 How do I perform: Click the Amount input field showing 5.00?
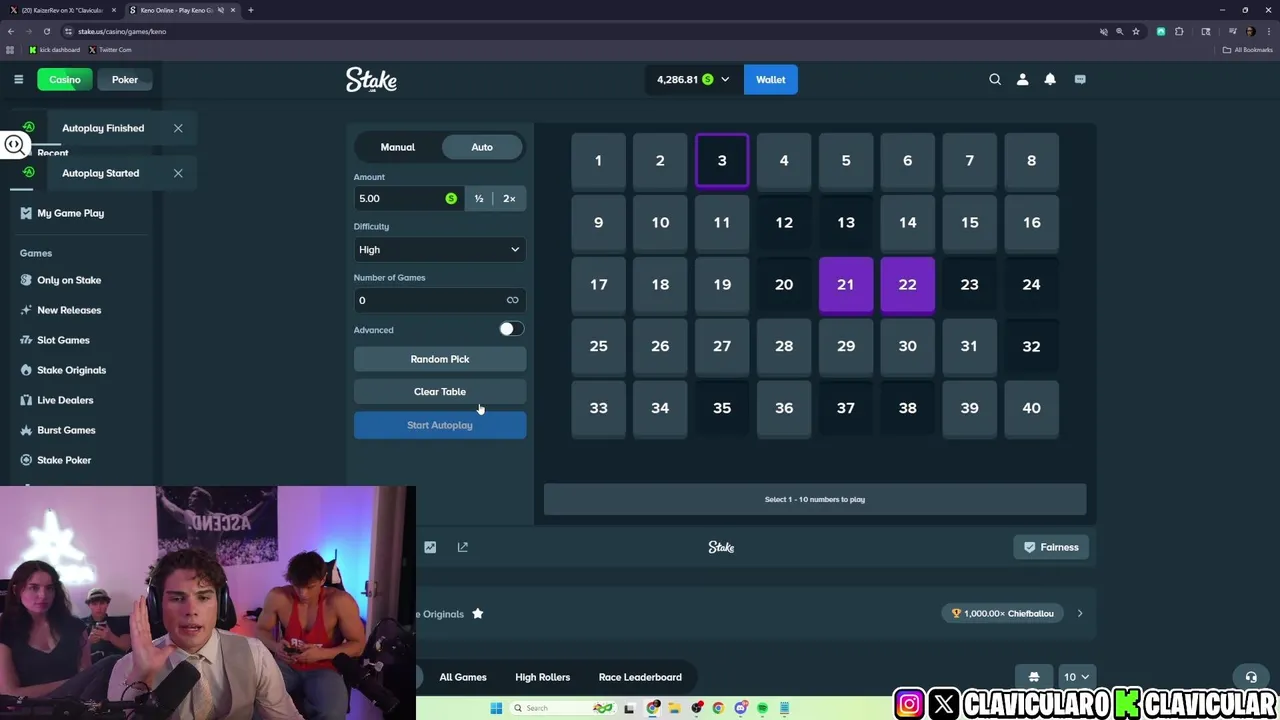pyautogui.click(x=407, y=199)
